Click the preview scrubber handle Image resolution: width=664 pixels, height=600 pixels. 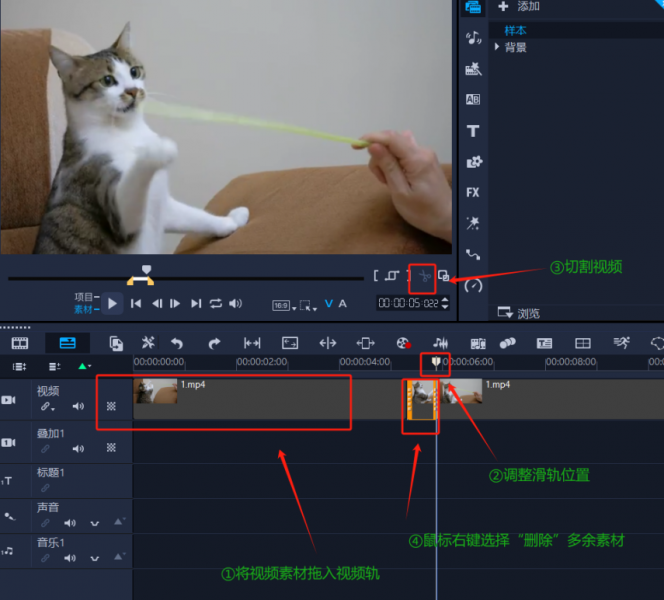pos(146,269)
